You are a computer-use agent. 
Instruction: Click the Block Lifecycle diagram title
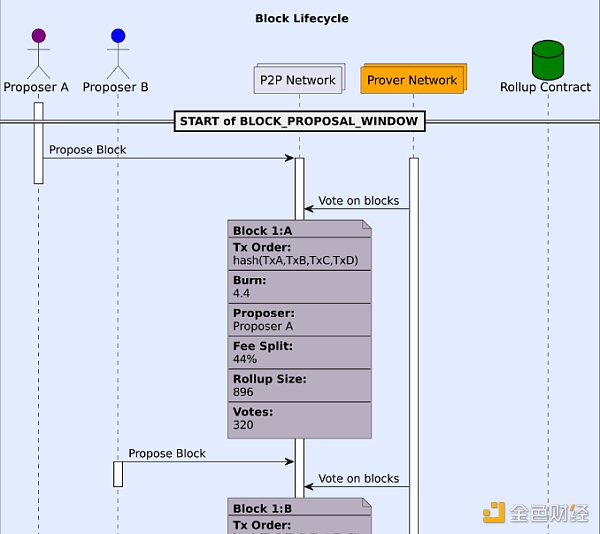301,18
